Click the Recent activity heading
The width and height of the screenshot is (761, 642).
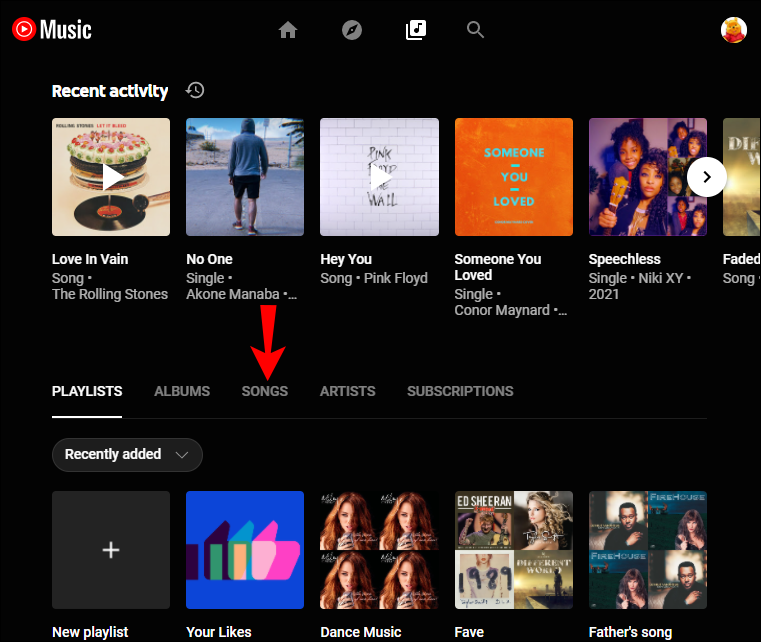(x=110, y=91)
